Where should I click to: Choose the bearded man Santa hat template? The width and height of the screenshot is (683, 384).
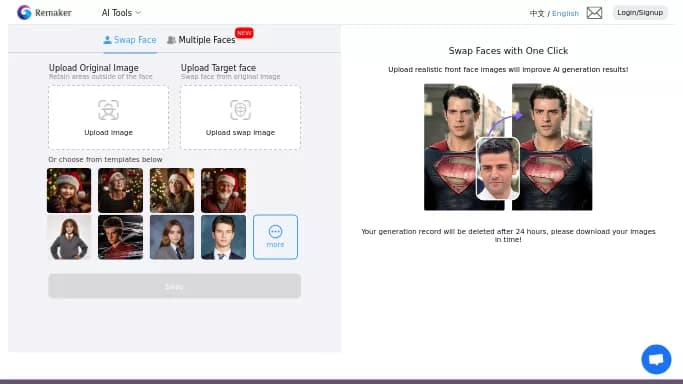pos(223,190)
